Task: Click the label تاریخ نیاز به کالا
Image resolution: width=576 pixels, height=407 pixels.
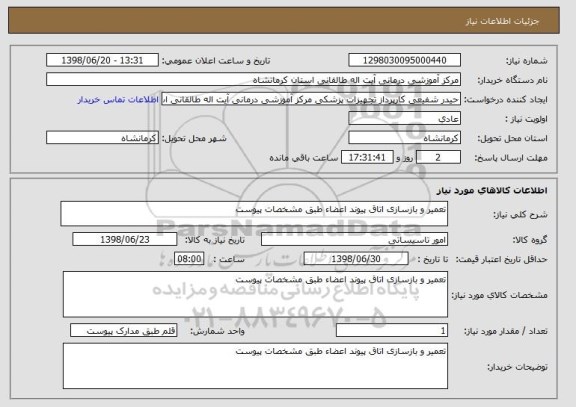Action: (215, 240)
